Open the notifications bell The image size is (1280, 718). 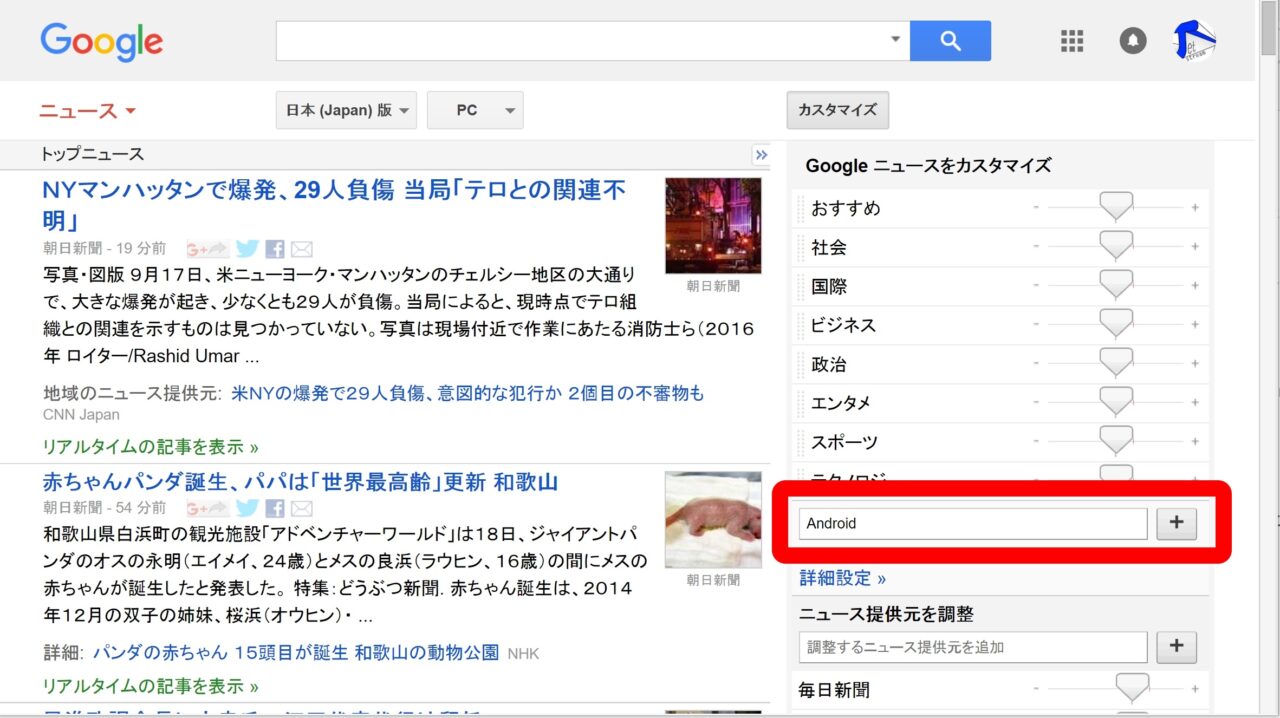click(x=1132, y=41)
